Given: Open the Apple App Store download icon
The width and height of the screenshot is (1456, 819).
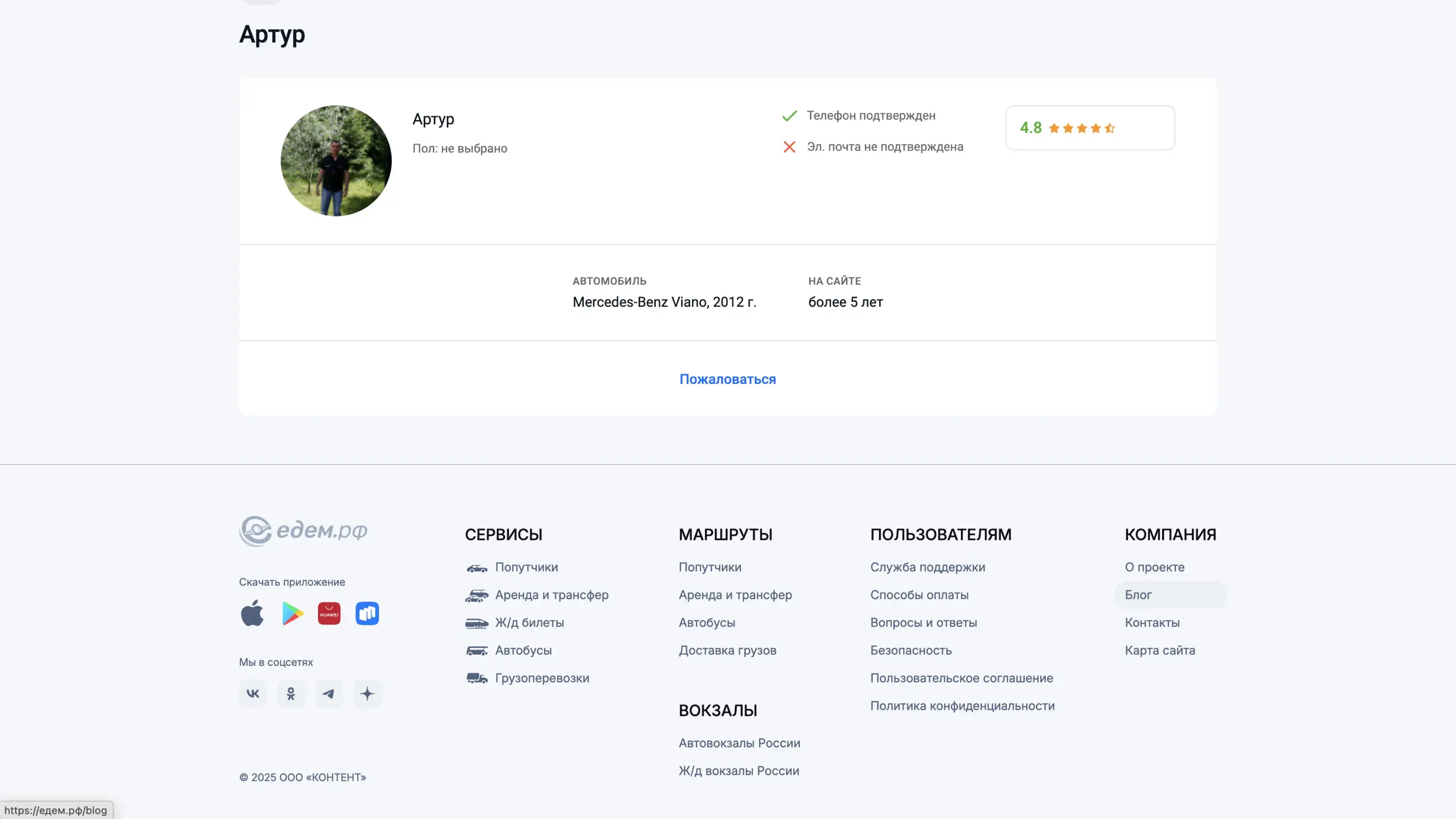Looking at the screenshot, I should point(252,613).
